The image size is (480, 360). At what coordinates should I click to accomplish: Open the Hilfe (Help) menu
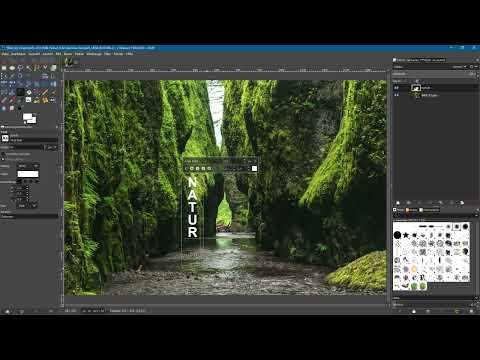tap(129, 54)
